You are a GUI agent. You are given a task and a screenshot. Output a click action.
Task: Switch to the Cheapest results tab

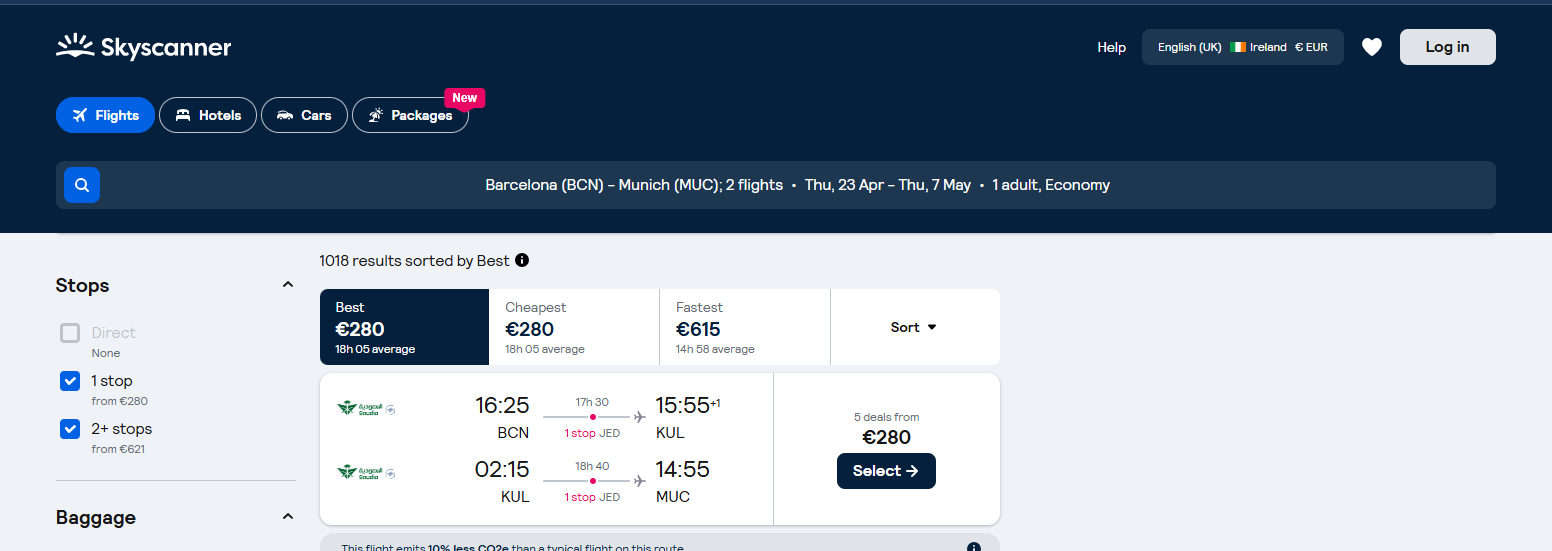574,327
